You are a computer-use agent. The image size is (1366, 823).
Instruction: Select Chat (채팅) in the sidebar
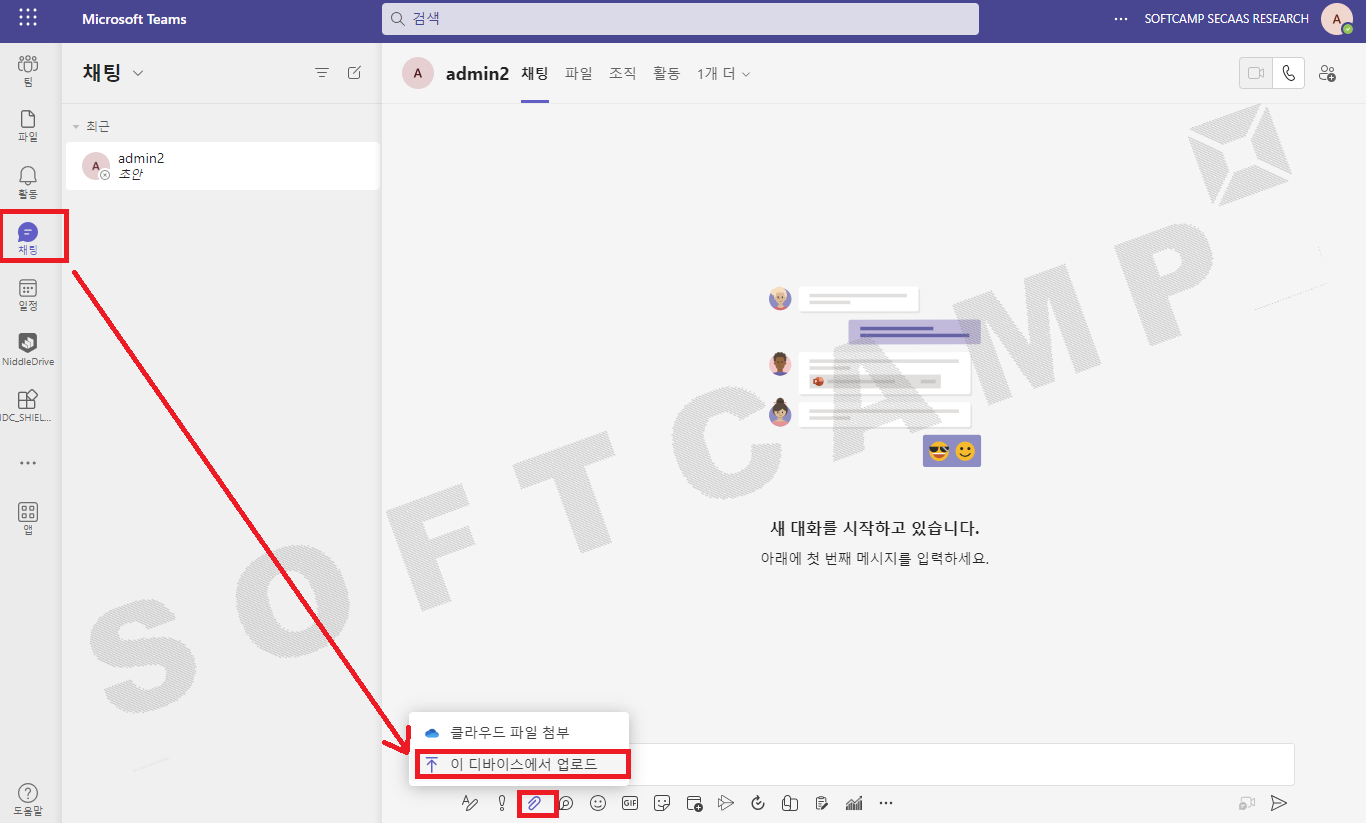(x=28, y=239)
